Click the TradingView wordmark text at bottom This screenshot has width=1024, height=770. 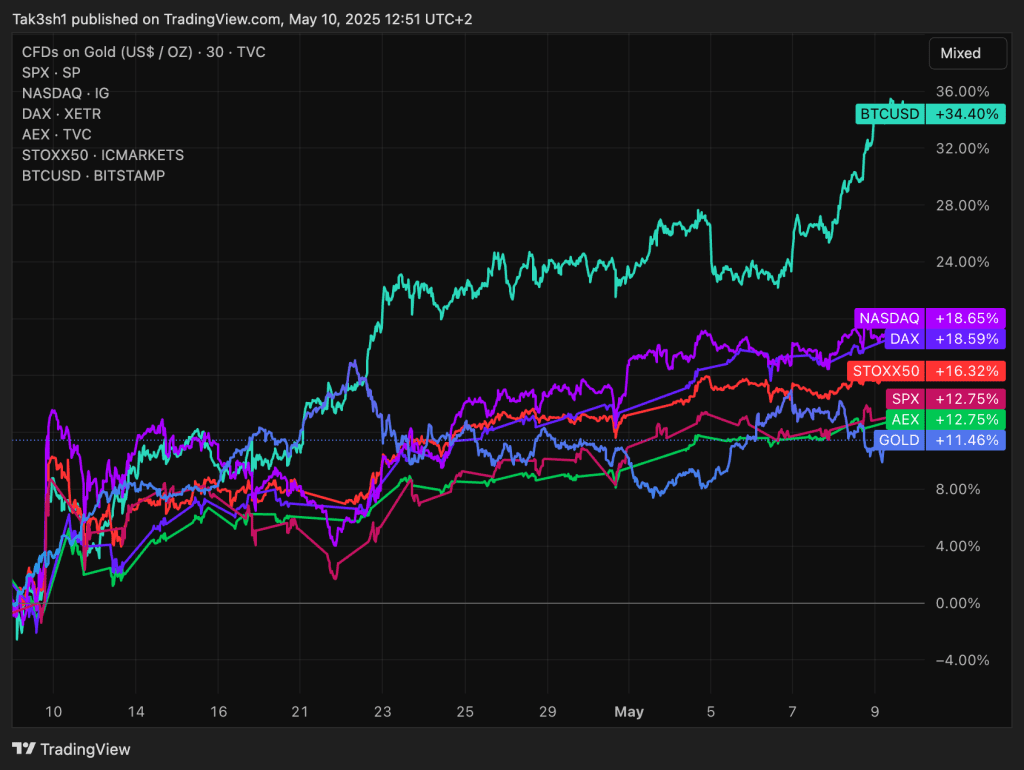[86, 749]
